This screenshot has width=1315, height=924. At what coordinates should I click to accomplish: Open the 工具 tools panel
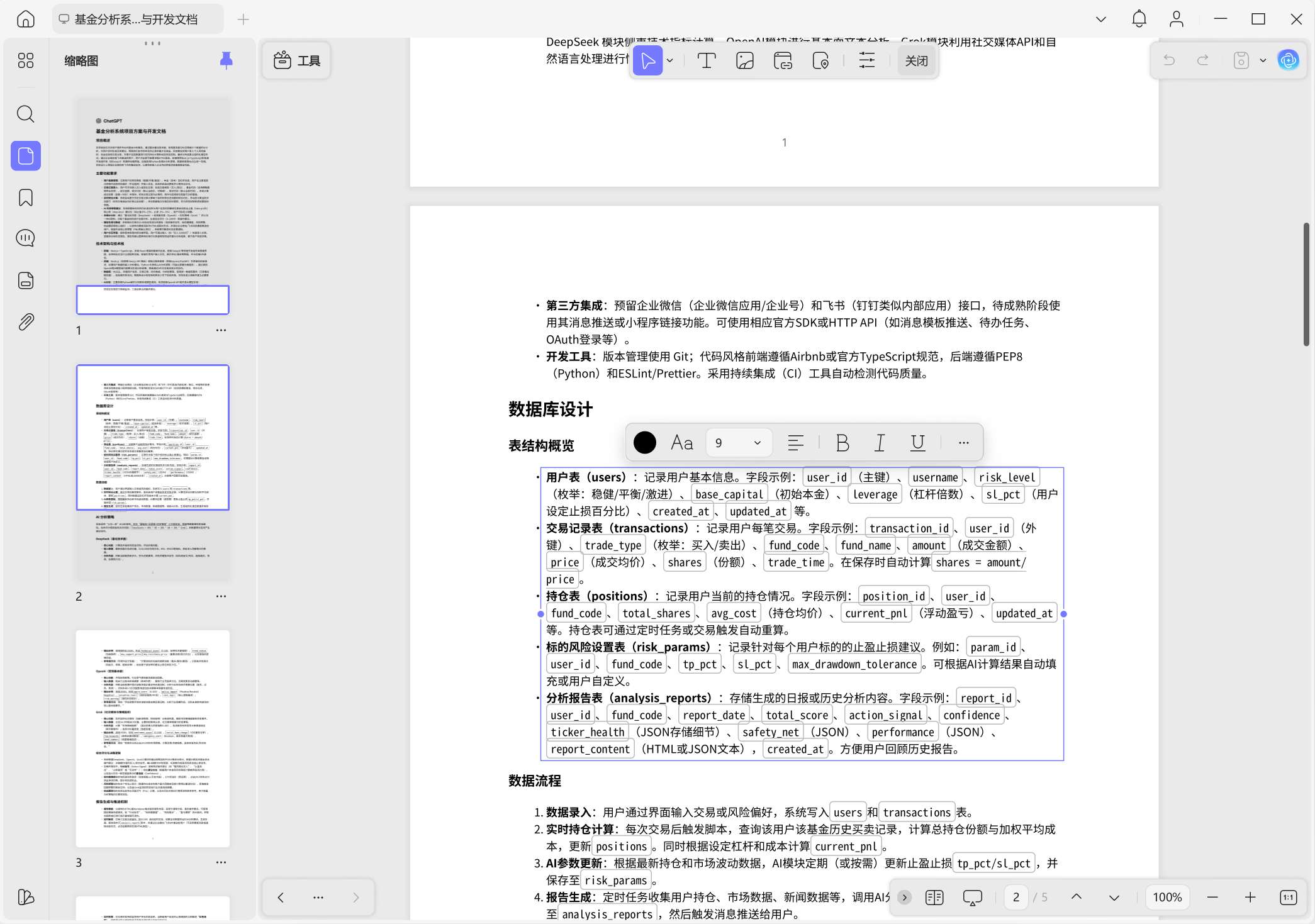296,60
